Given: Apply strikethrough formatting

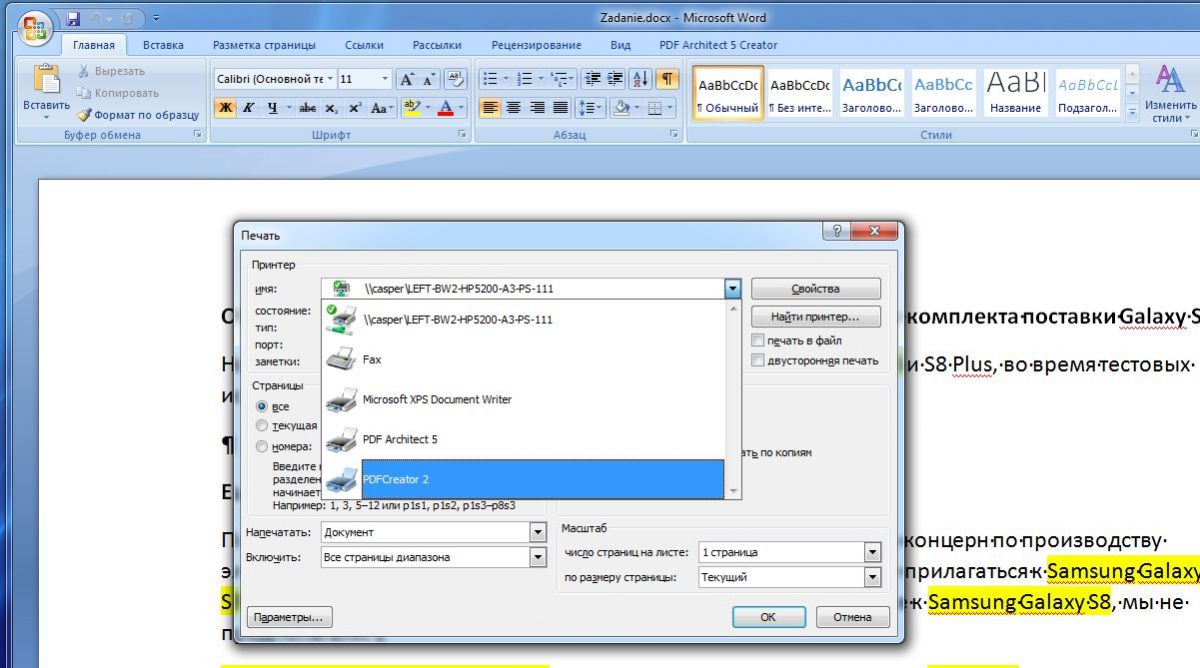Looking at the screenshot, I should [307, 108].
